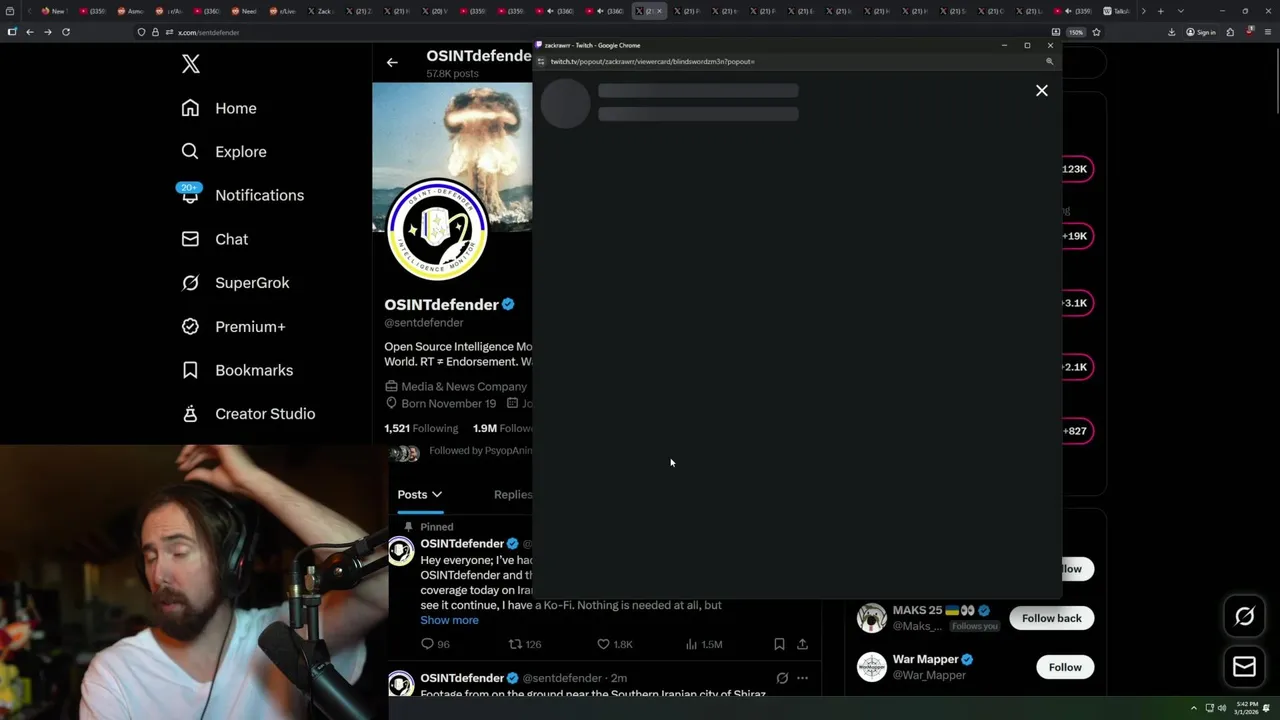Open Notifications with the bell icon
Screen dimensions: 1280x720
[x=242, y=195]
